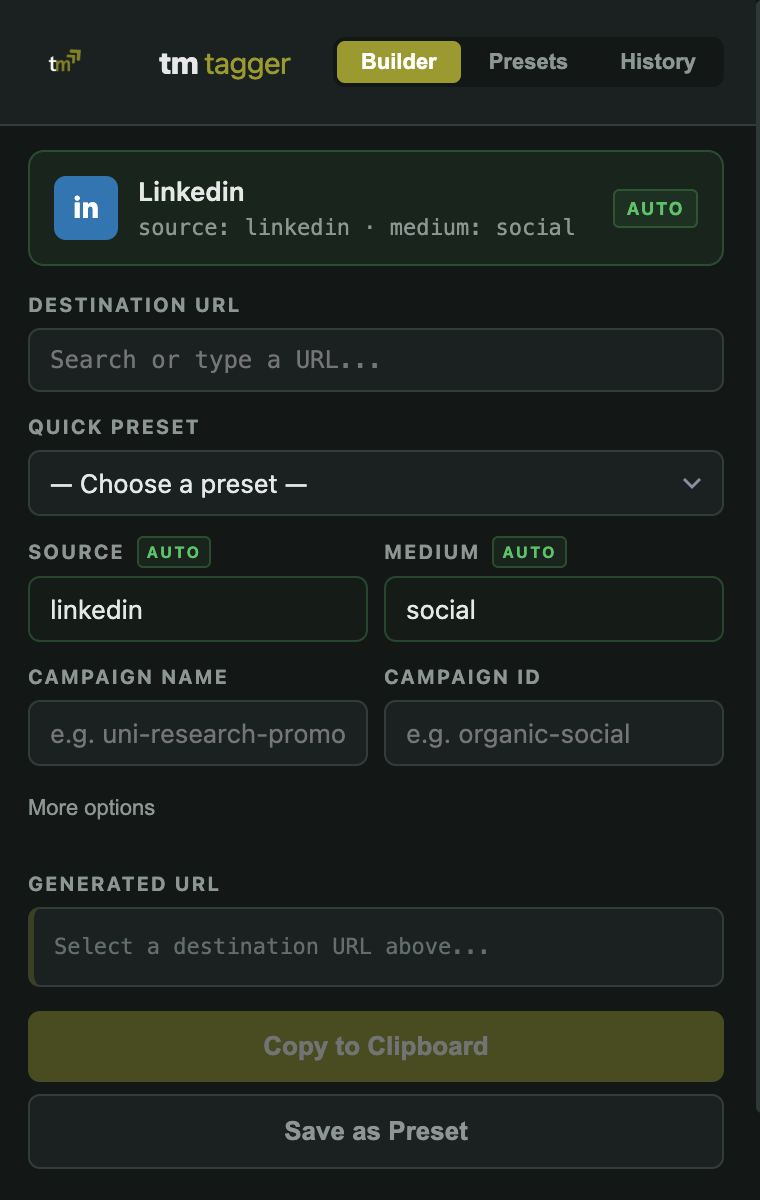
Task: Click the Generated URL output box
Action: point(376,946)
